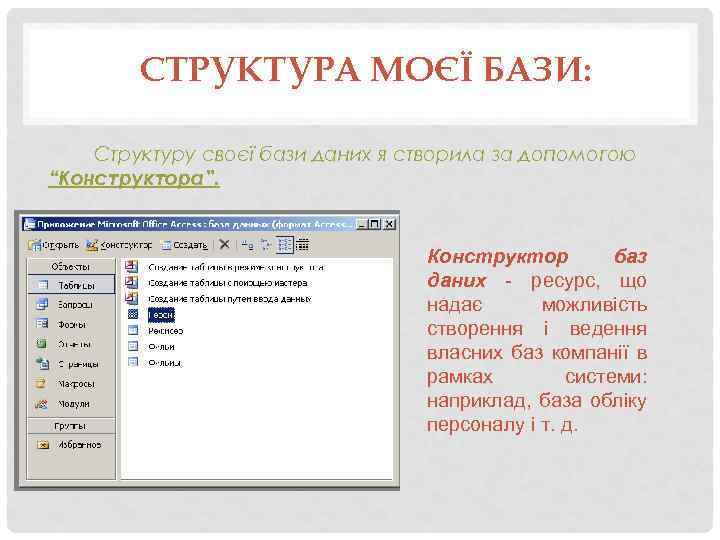This screenshot has height=540, width=720.
Task: Click the Создать toolbar button
Action: tap(184, 245)
